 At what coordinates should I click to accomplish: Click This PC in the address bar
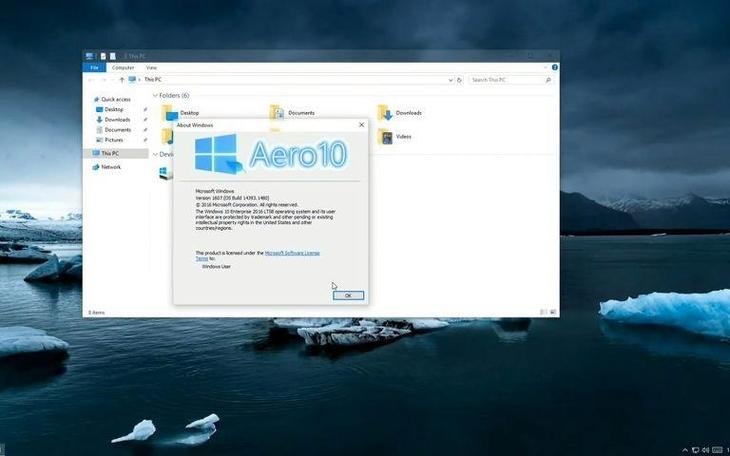[x=153, y=80]
